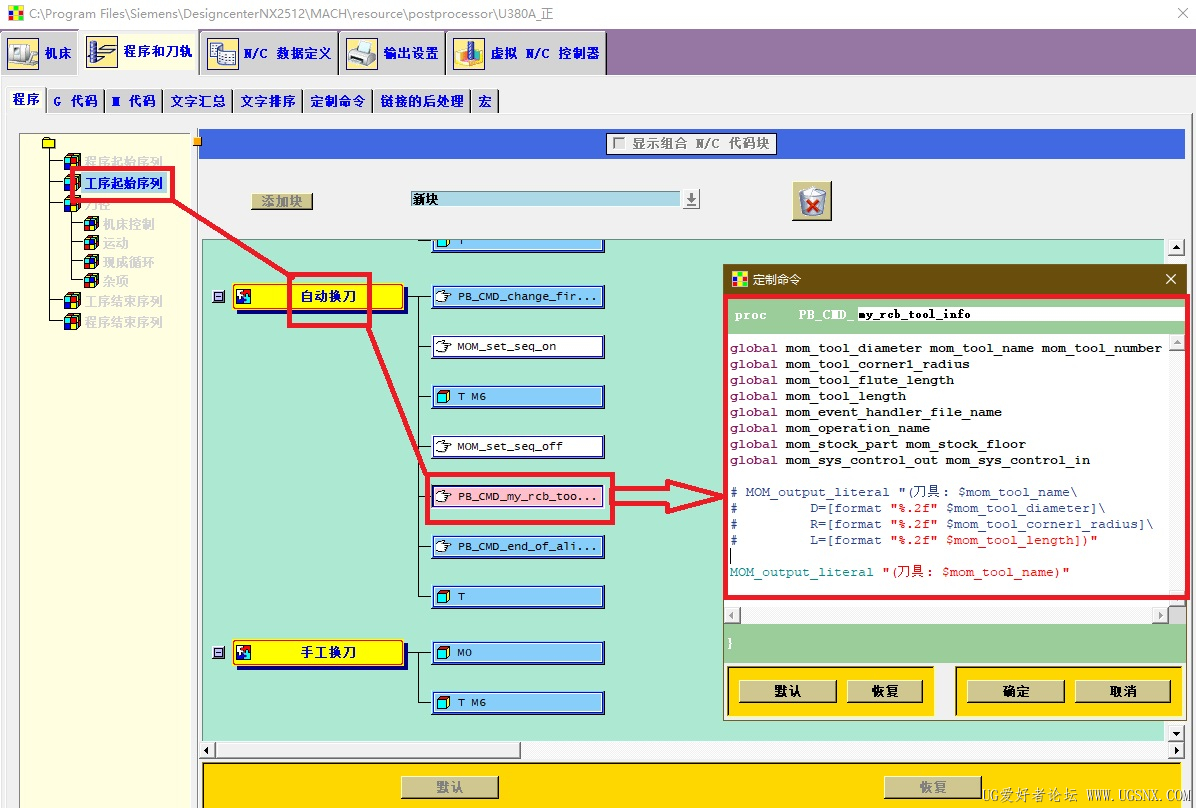The width and height of the screenshot is (1196, 808).
Task: Click hand icon on MOM_set_seq_on block
Action: (x=443, y=346)
